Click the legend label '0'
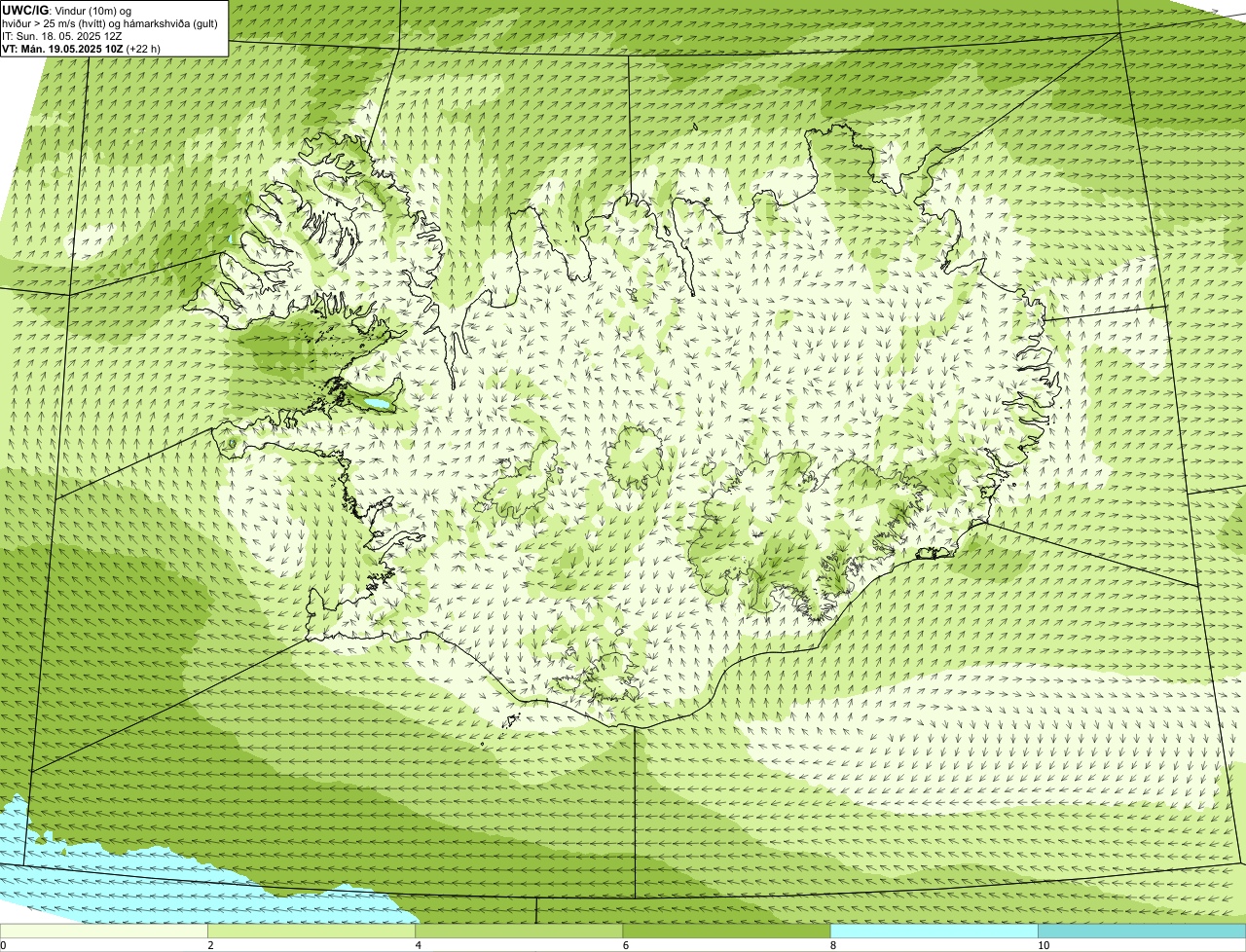 click(x=4, y=945)
